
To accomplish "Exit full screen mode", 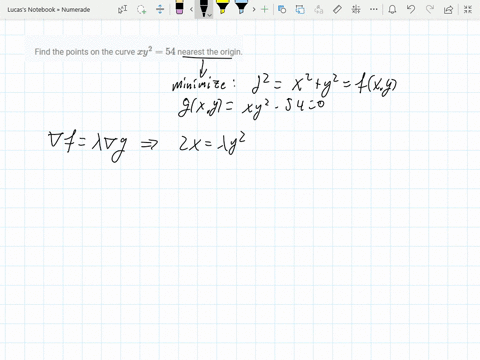I will [x=468, y=9].
